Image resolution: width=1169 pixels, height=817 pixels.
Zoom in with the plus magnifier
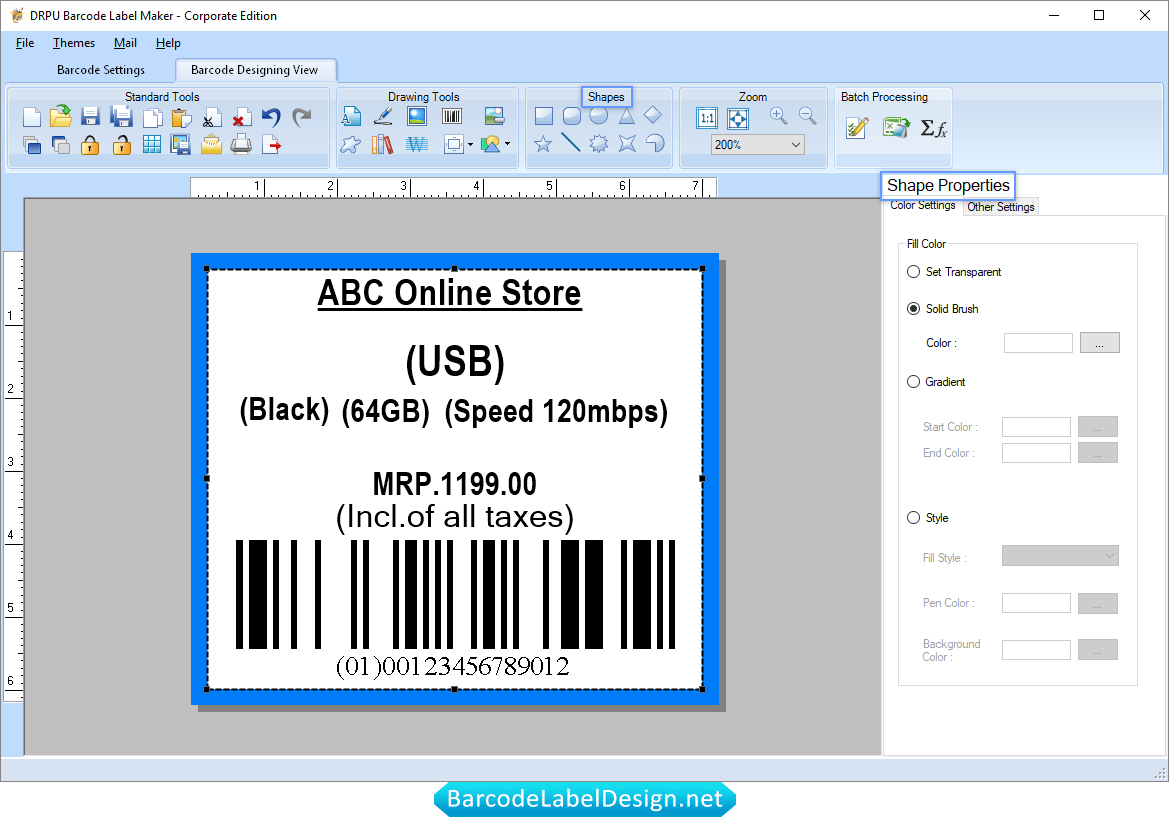click(778, 116)
